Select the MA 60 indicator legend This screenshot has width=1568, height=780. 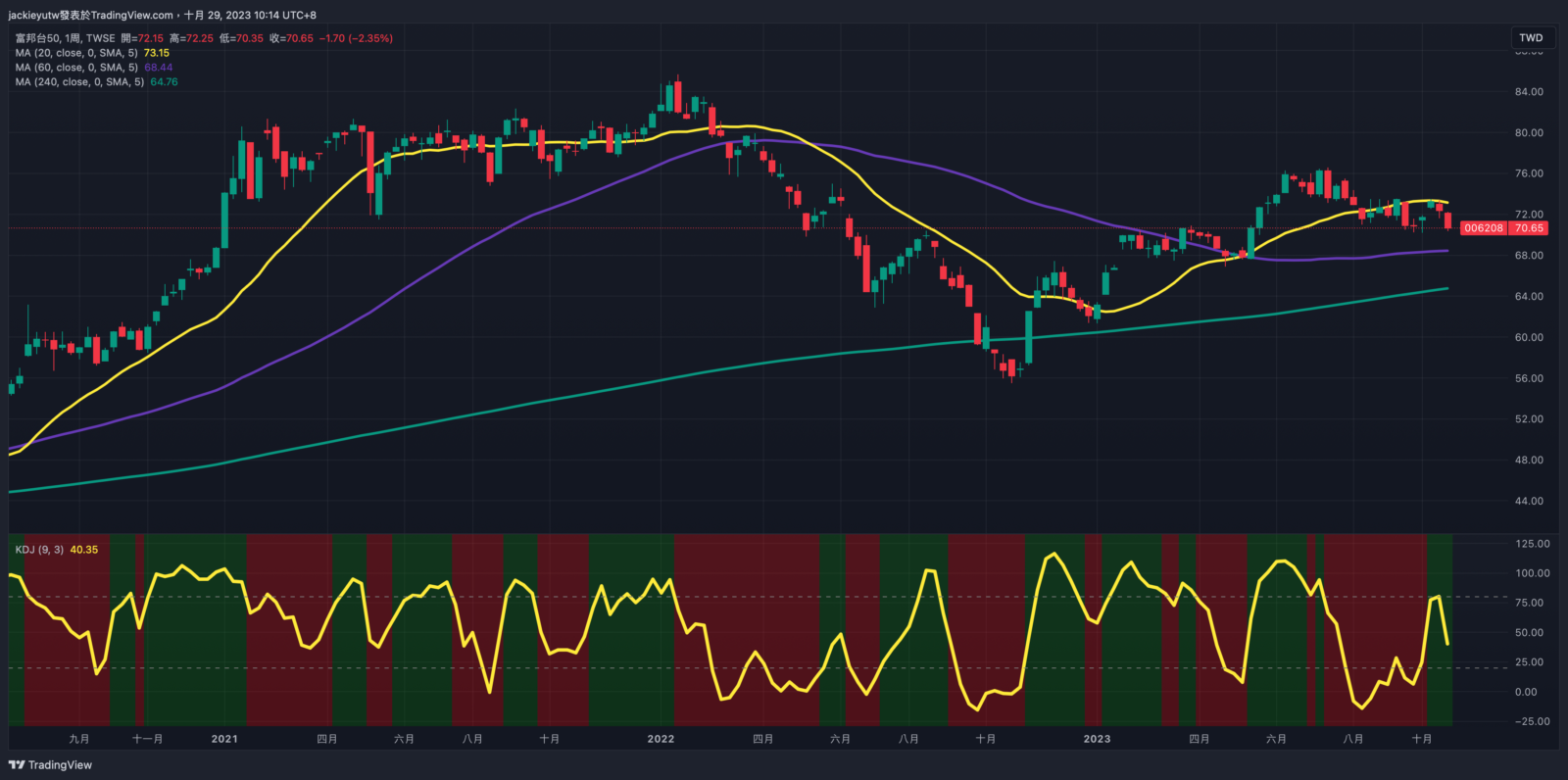pos(76,68)
